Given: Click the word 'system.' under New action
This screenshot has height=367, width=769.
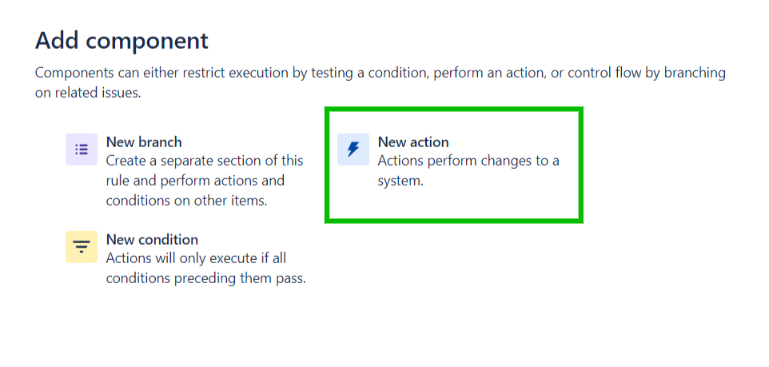Looking at the screenshot, I should 400,181.
